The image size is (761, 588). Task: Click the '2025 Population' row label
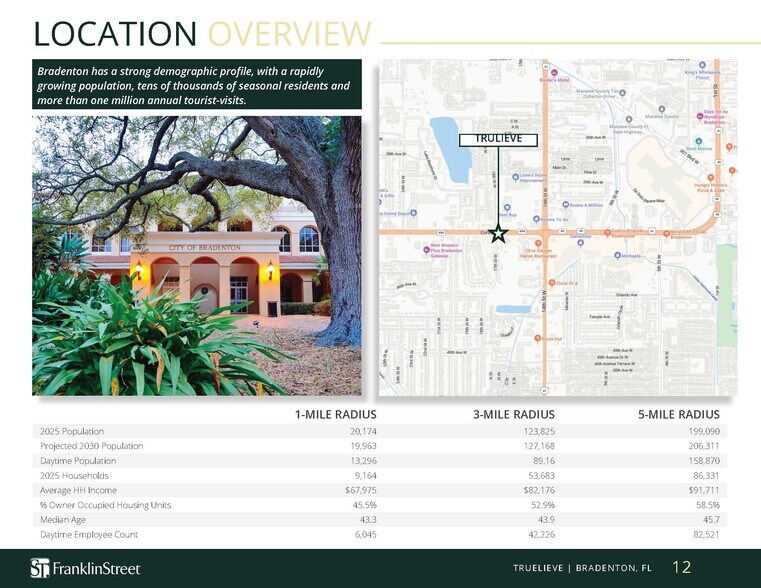pos(72,431)
